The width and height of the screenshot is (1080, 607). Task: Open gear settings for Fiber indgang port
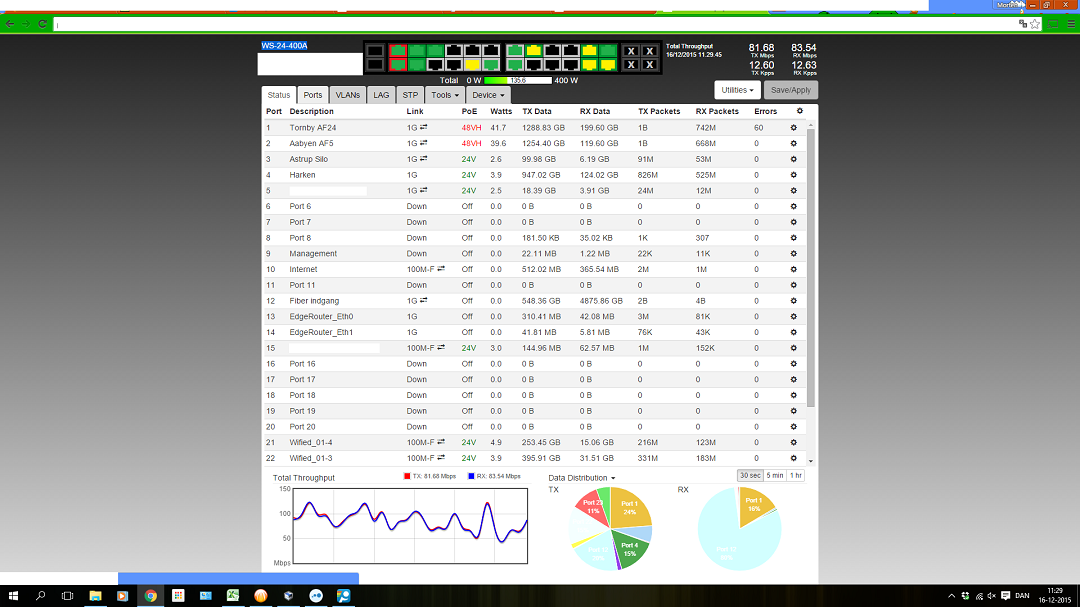[793, 301]
